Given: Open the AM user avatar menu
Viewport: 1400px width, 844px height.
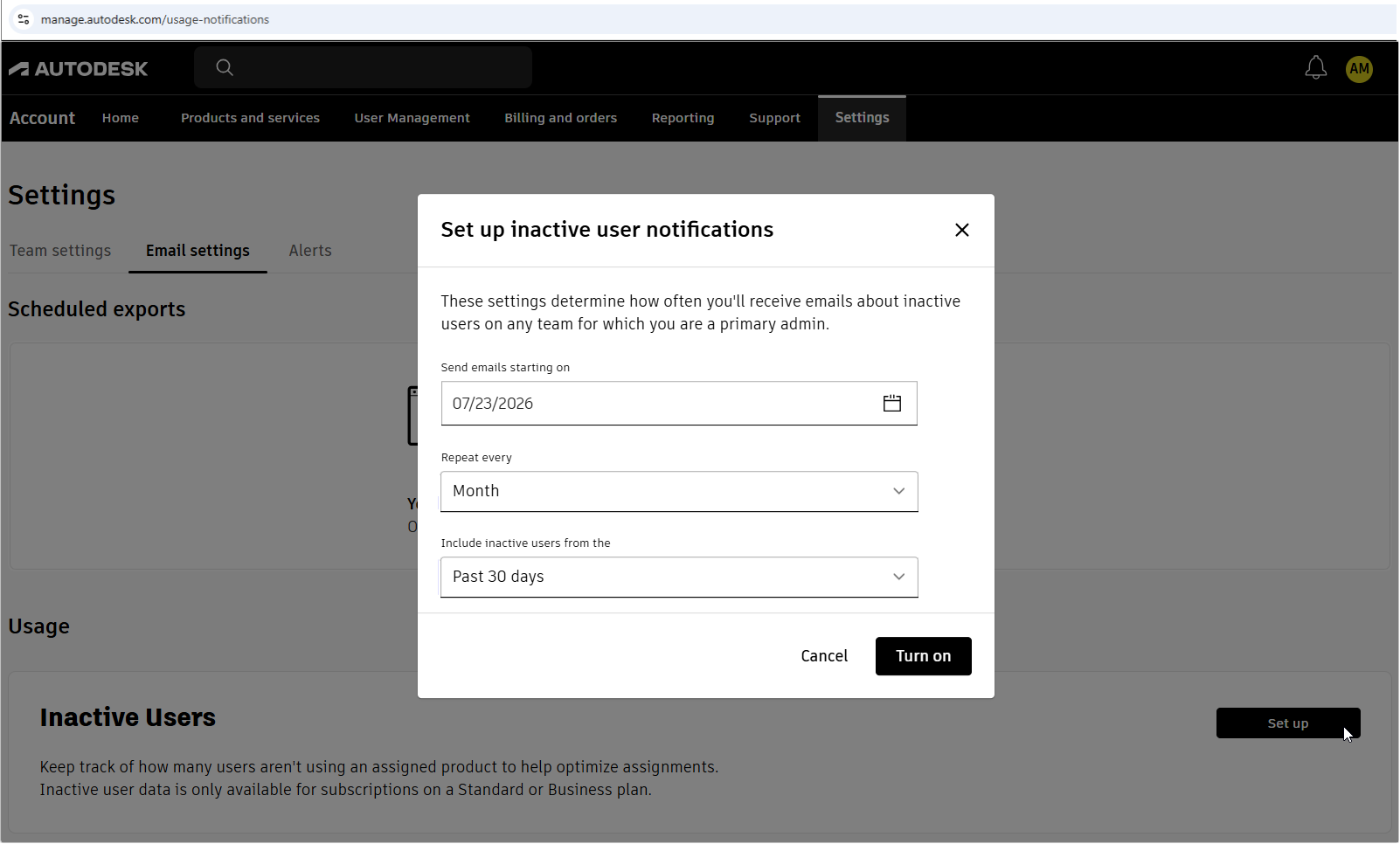Looking at the screenshot, I should pyautogui.click(x=1359, y=69).
